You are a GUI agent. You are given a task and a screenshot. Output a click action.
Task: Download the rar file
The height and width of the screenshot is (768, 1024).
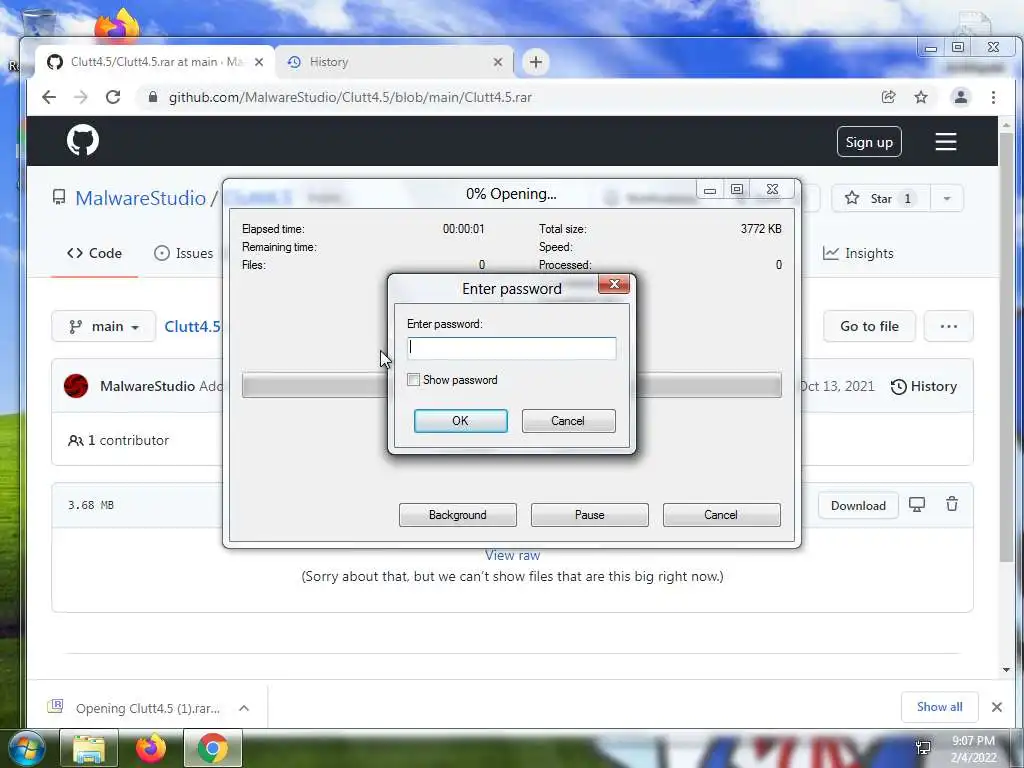point(858,505)
